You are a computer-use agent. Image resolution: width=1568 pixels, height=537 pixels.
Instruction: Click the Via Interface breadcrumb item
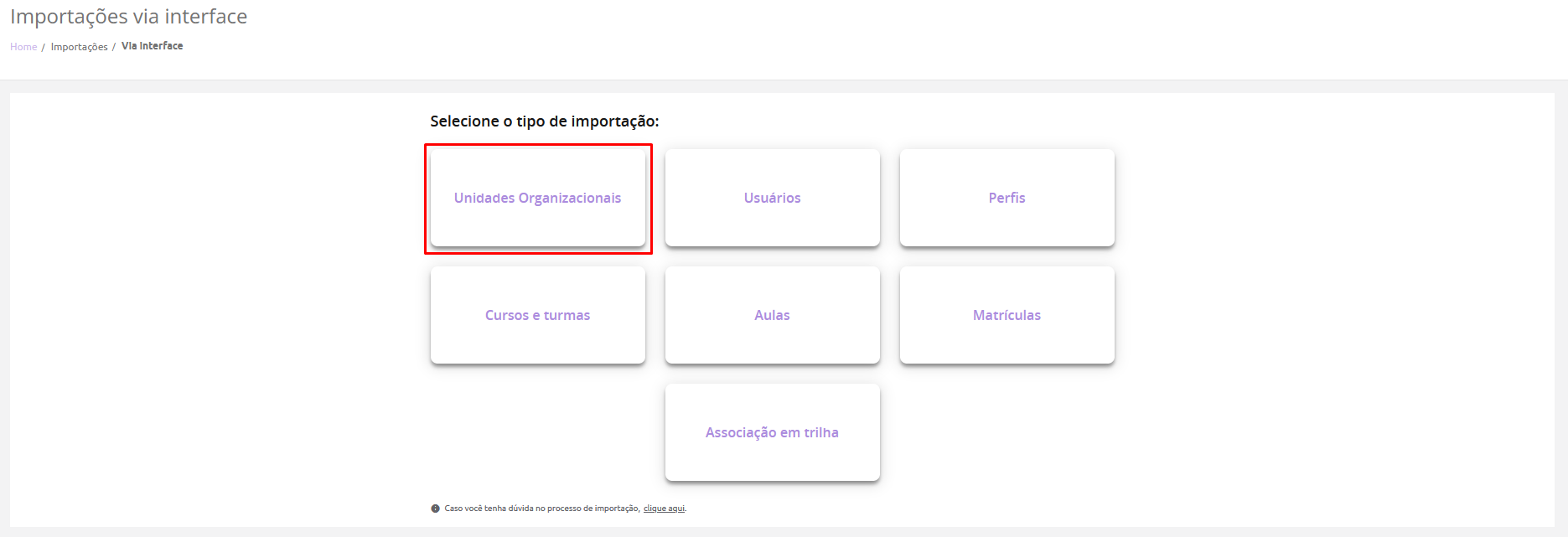tap(152, 46)
